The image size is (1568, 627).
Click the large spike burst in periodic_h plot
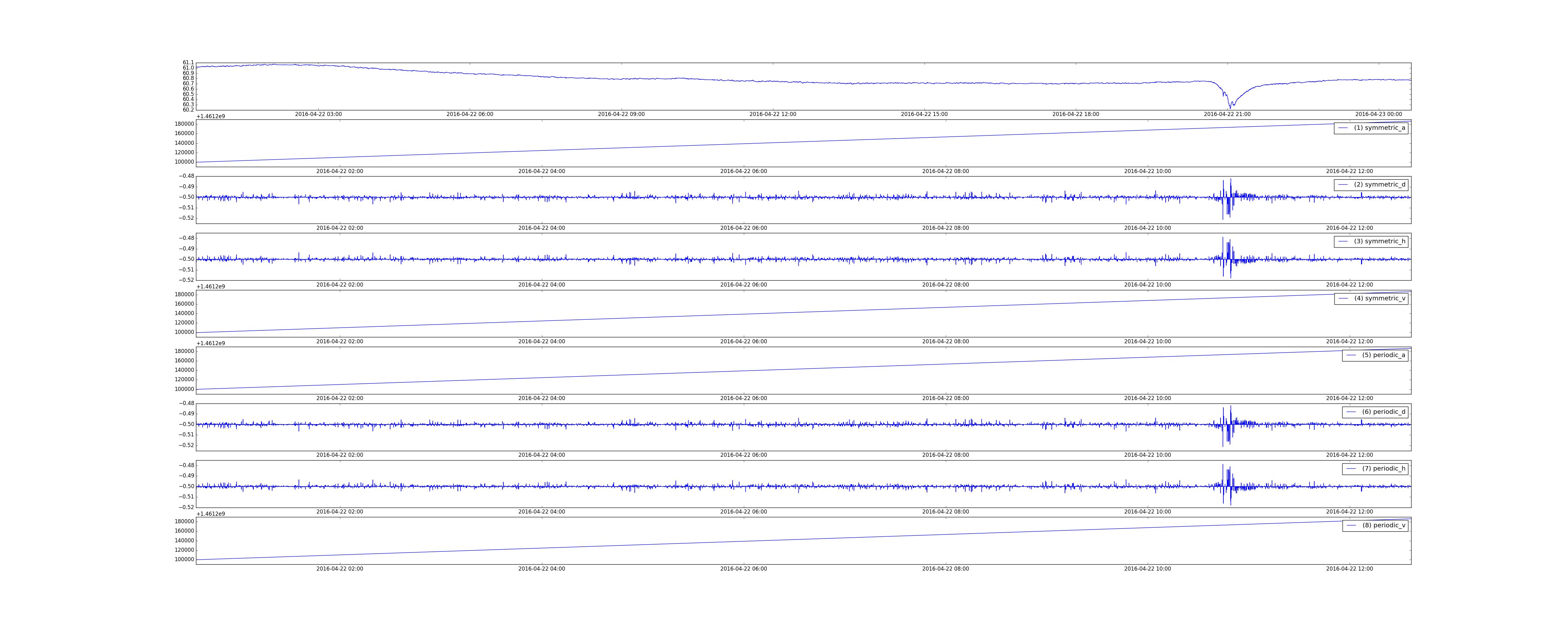coord(1227,485)
